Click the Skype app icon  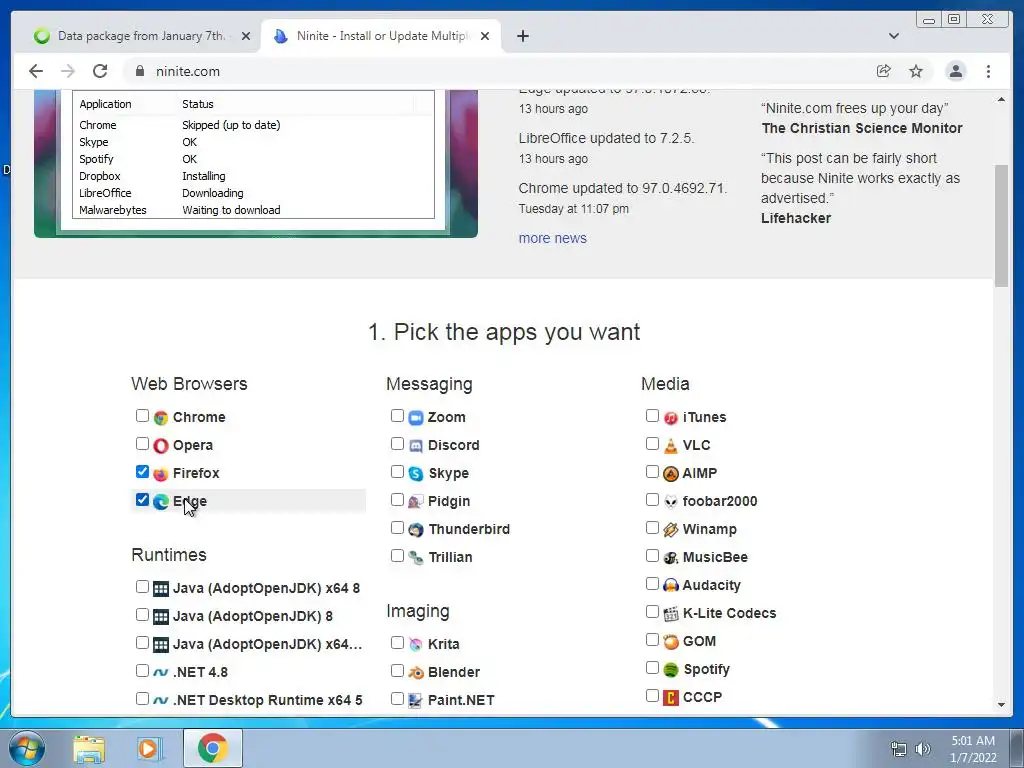click(416, 473)
